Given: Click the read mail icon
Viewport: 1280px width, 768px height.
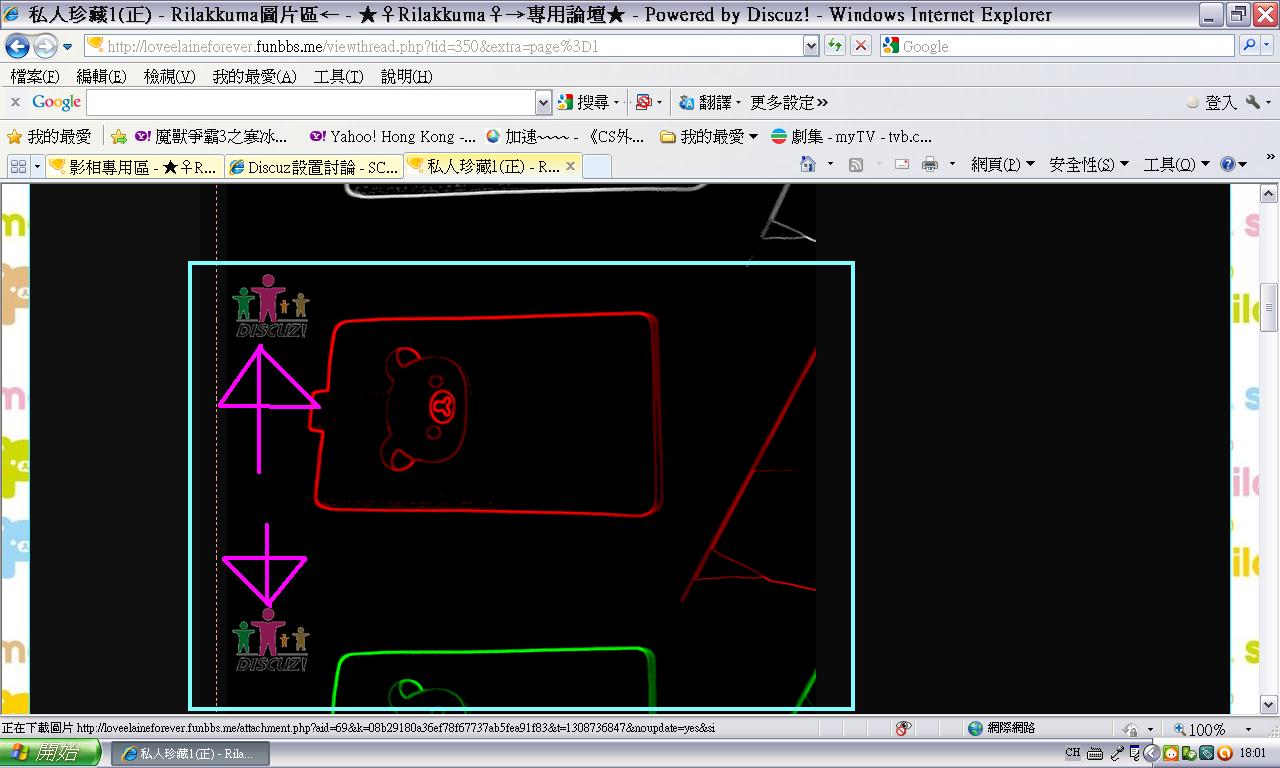Looking at the screenshot, I should click(902, 164).
